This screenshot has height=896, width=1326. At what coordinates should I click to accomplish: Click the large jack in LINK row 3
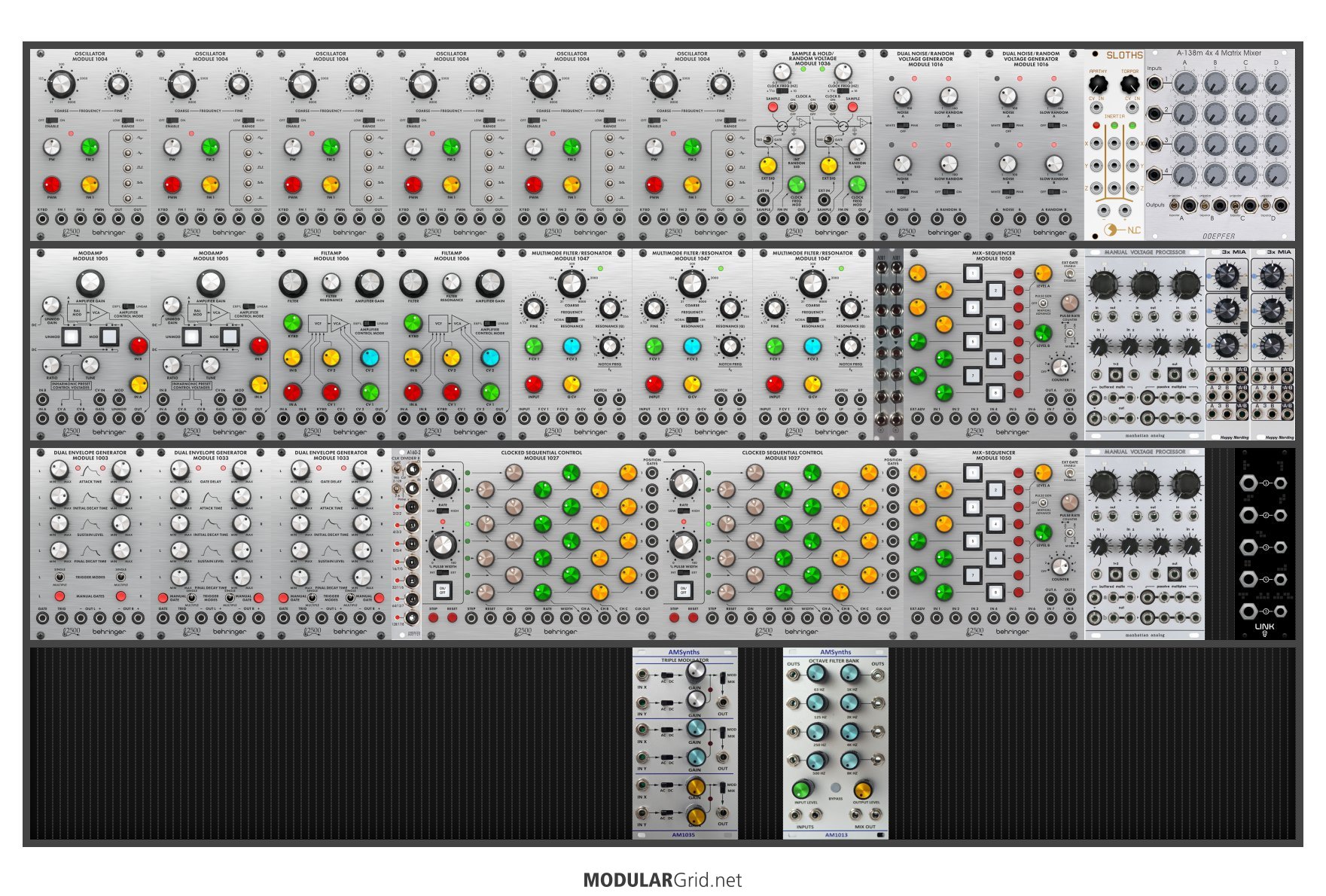pos(1248,547)
